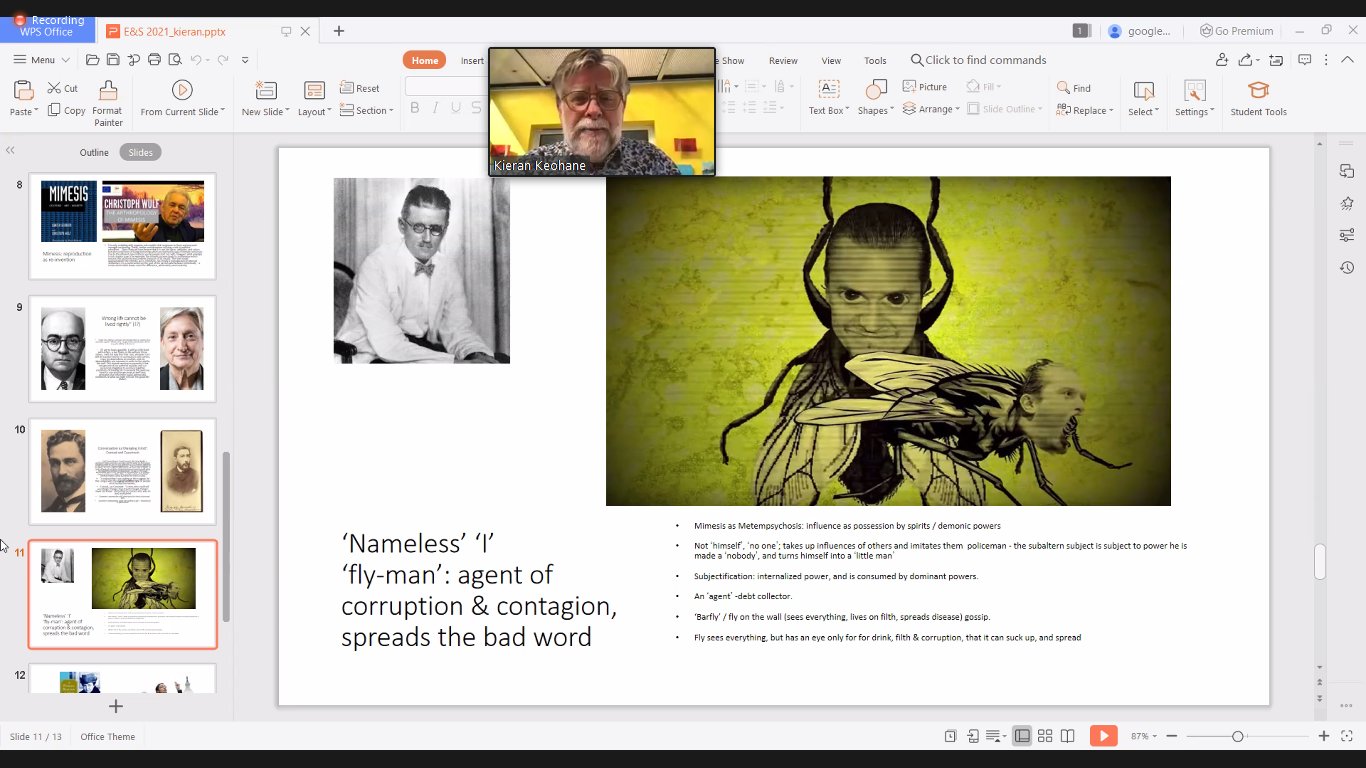Toggle Italic formatting button
Screen dimensions: 1366x768
click(436, 108)
